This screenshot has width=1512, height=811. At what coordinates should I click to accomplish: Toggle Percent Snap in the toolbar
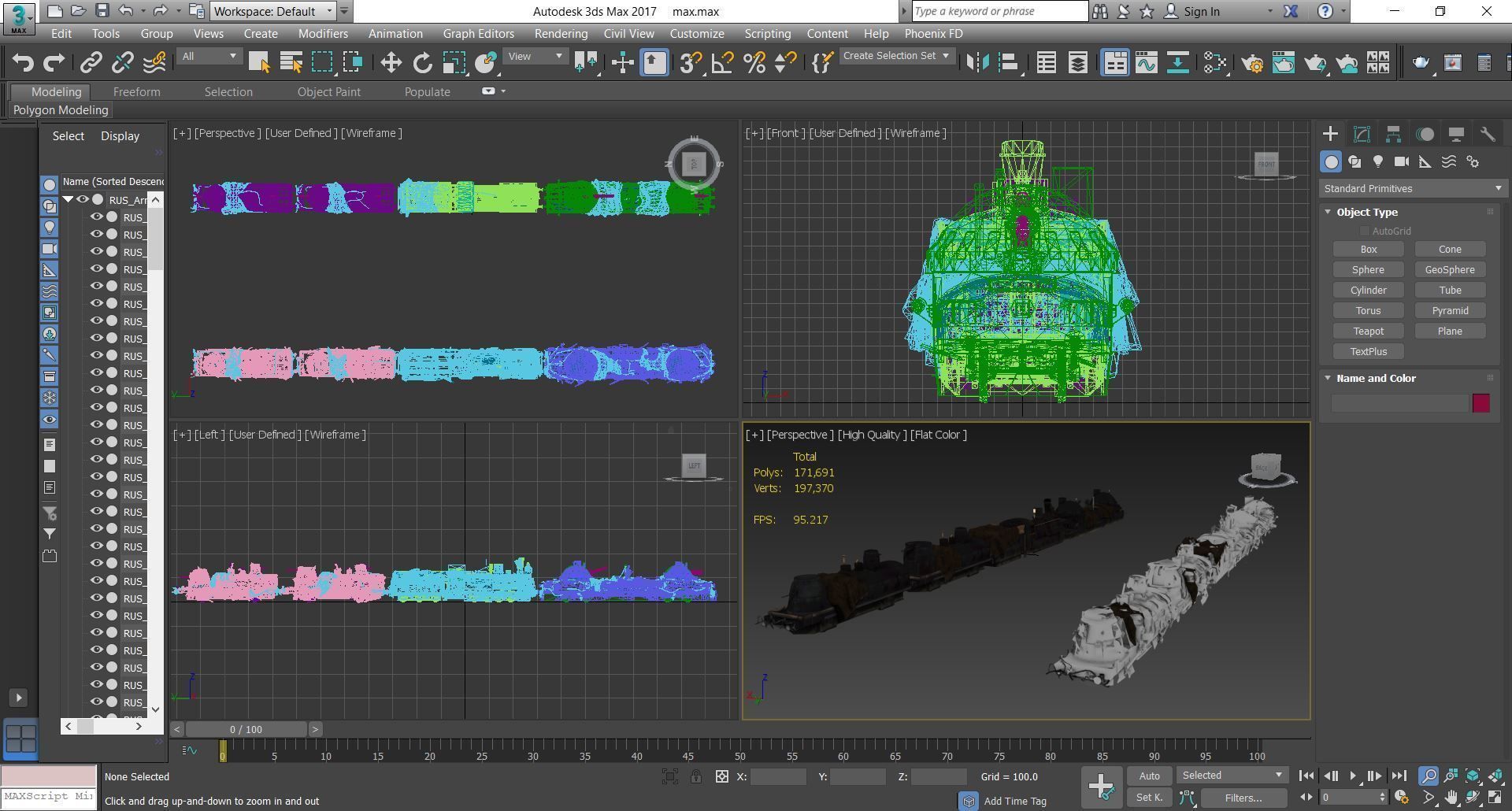click(x=754, y=63)
